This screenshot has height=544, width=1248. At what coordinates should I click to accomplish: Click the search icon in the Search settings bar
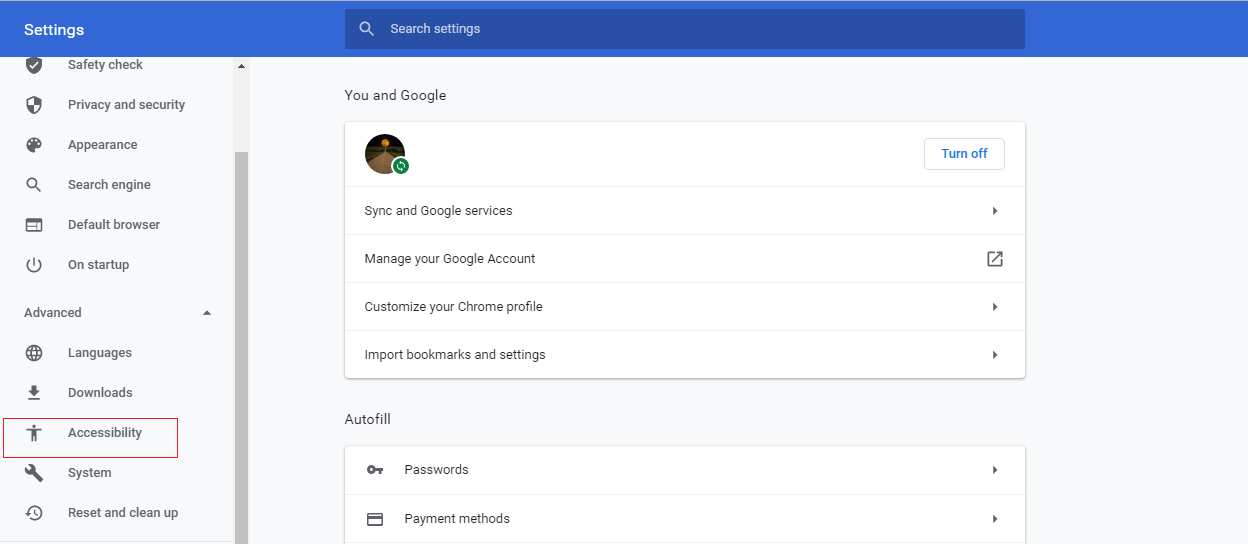click(x=367, y=29)
